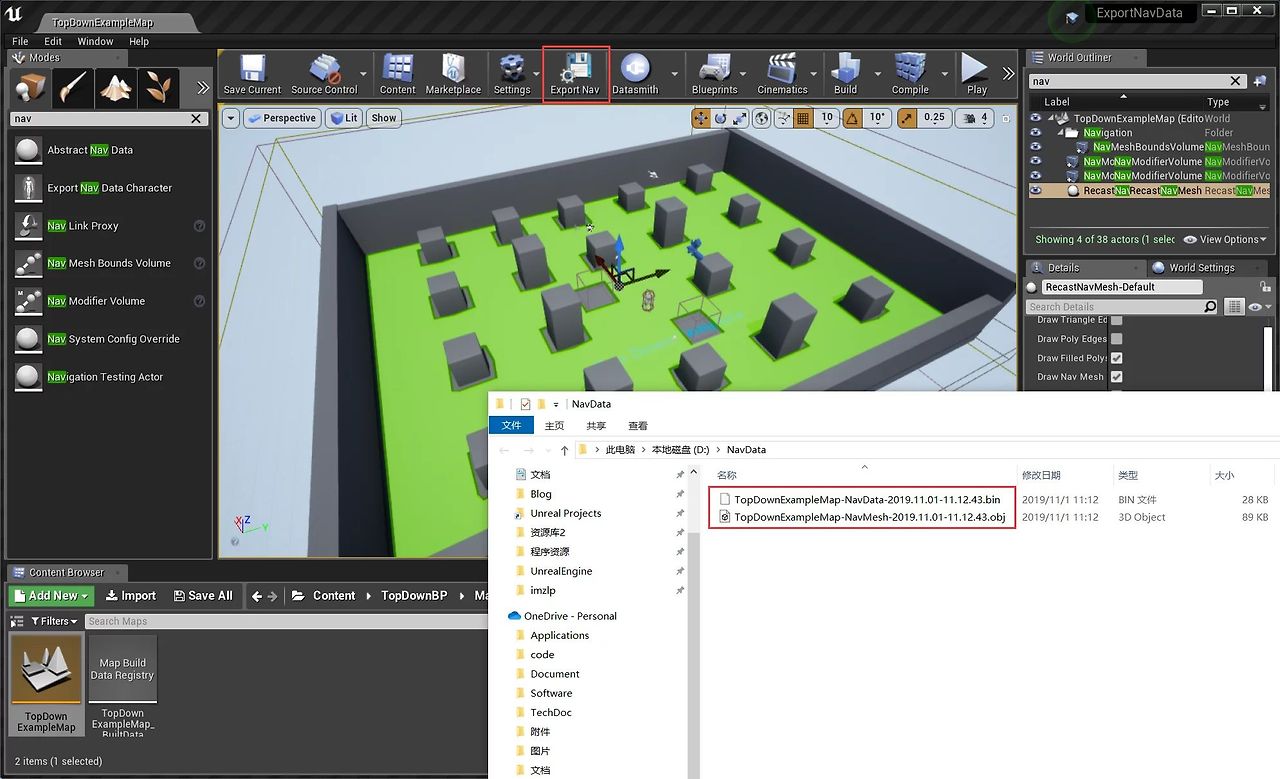Launch the Marketplace from the toolbar
Image resolution: width=1280 pixels, height=779 pixels.
[453, 75]
